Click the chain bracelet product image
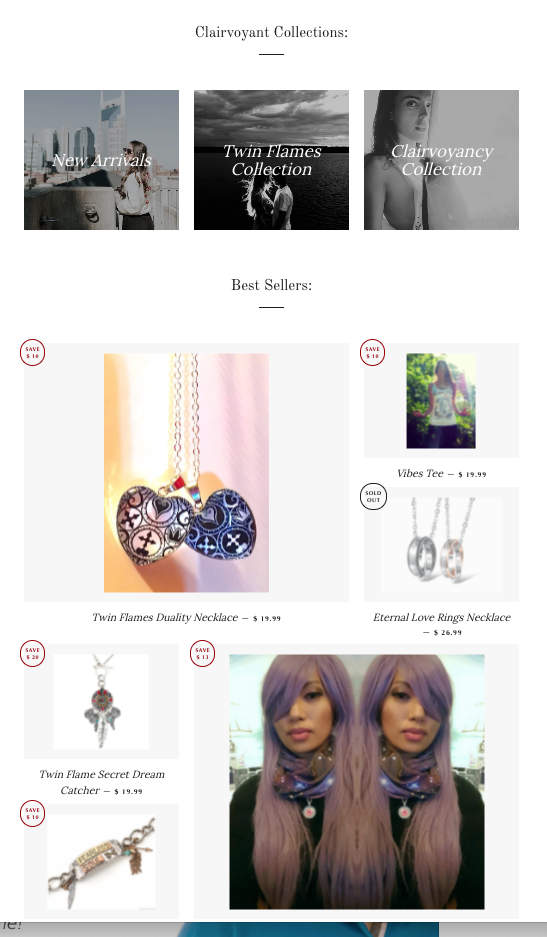 coord(101,862)
